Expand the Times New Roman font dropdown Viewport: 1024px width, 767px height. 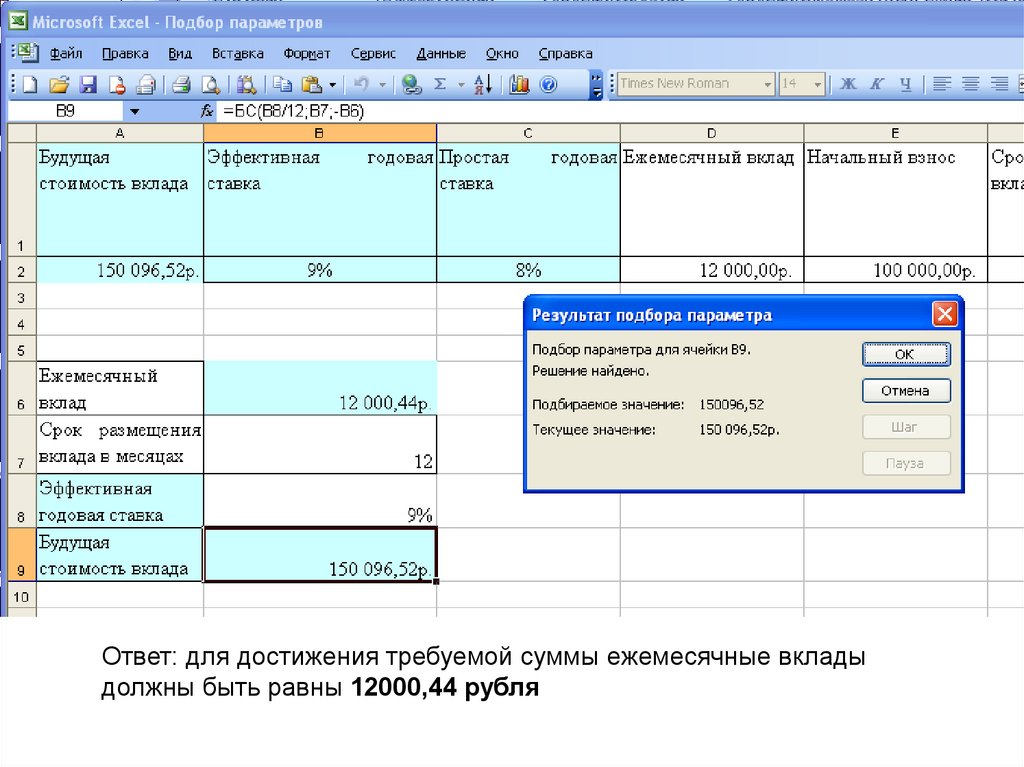pyautogui.click(x=768, y=85)
